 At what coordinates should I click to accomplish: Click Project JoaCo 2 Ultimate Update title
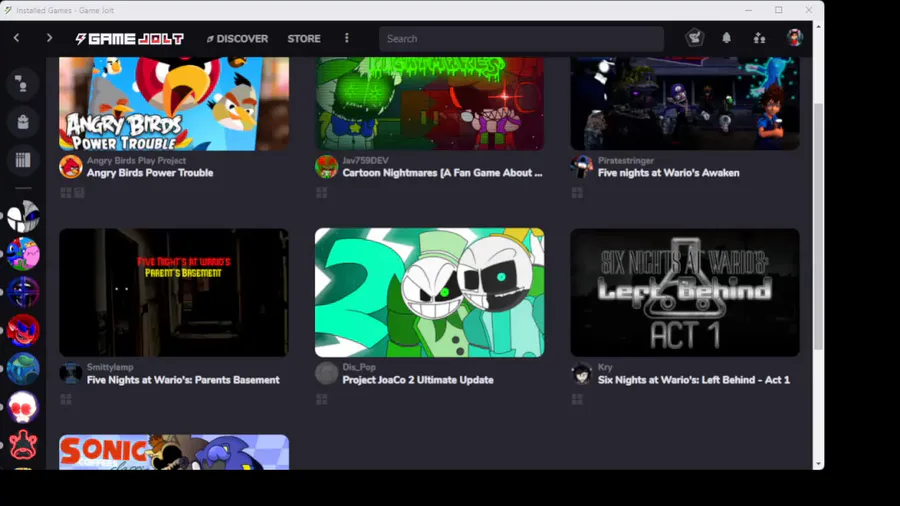418,380
